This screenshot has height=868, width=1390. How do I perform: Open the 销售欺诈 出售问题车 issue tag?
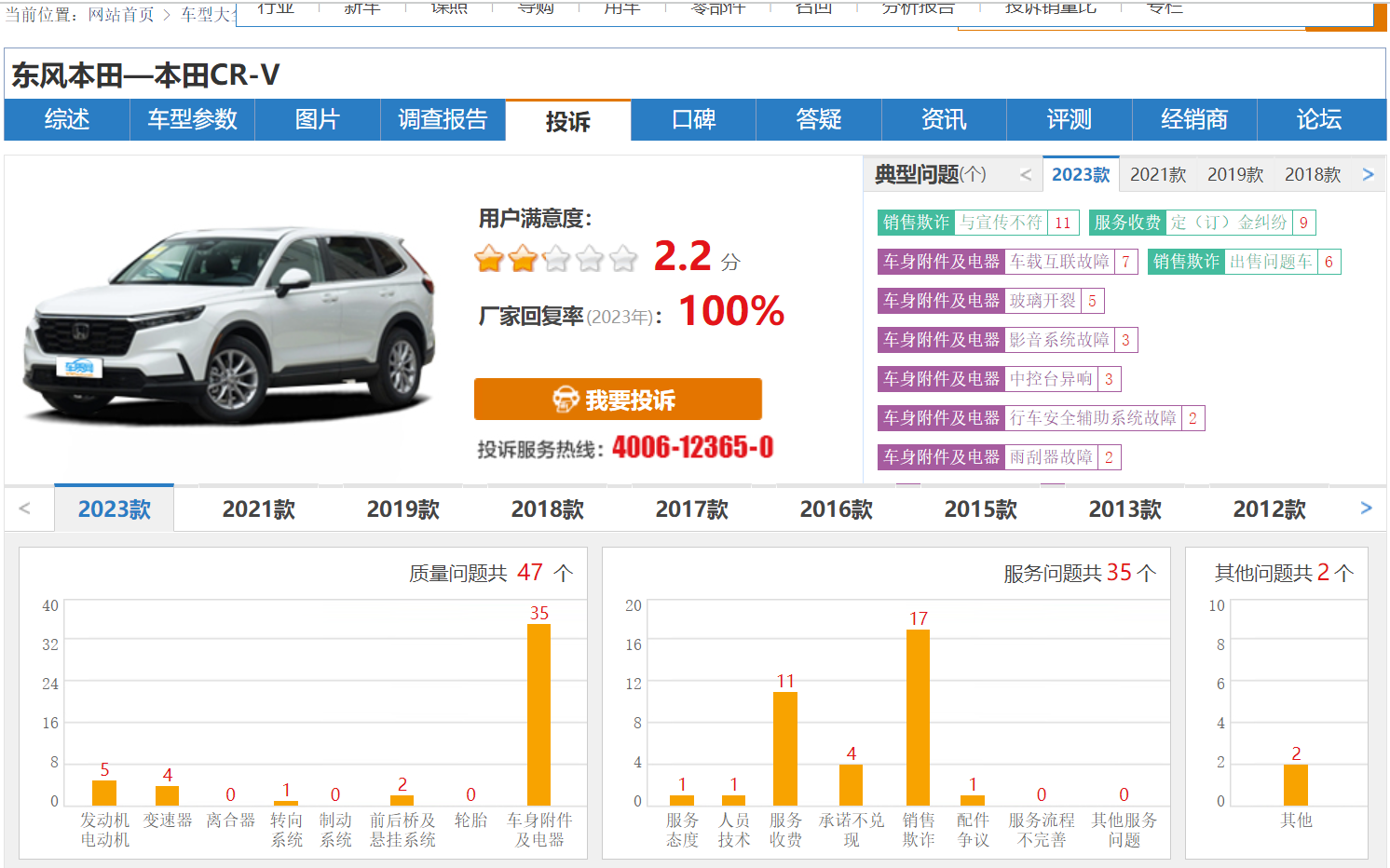(1244, 262)
